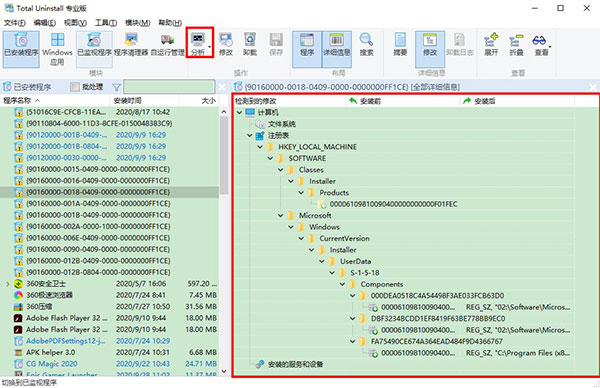Collapse the Microsoft registry key
Screen dimensions: 600x388
(x=281, y=216)
